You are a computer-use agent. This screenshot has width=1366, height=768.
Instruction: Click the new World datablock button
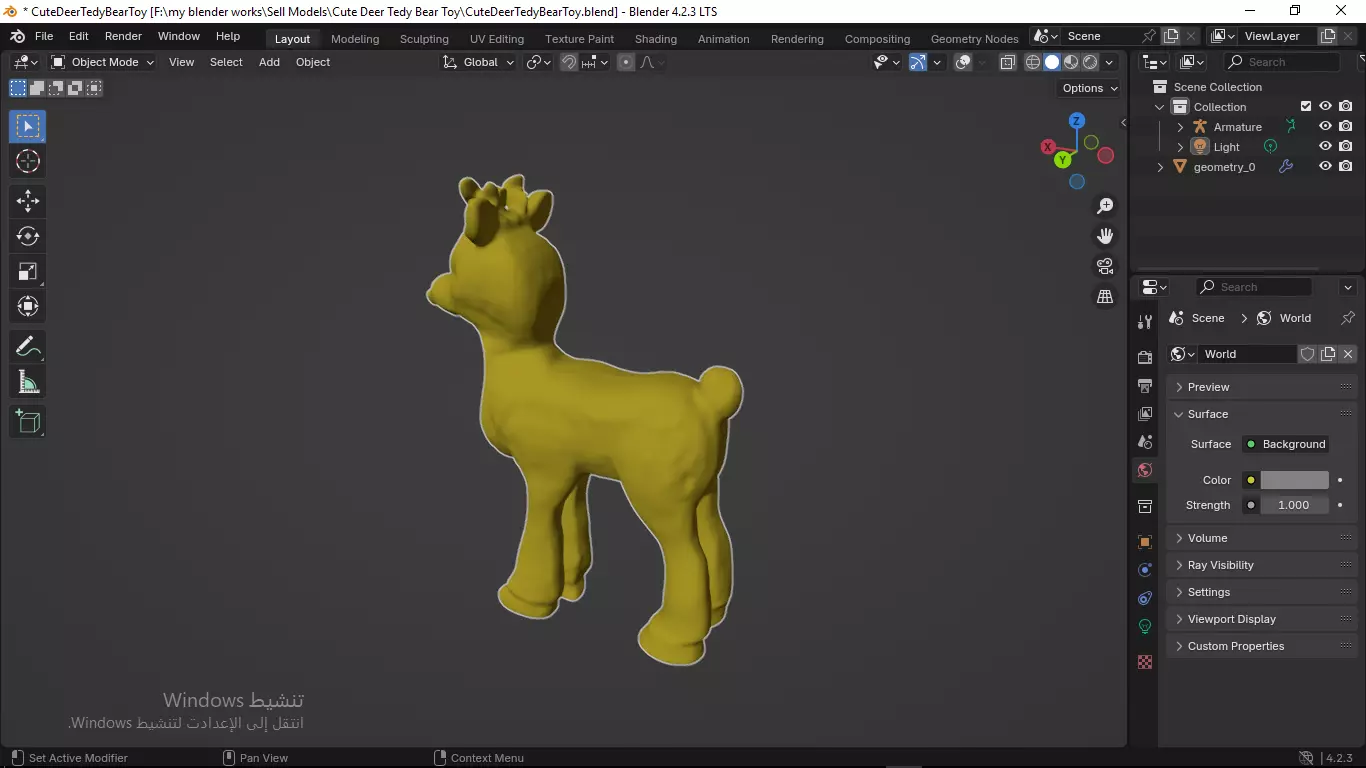coord(1328,354)
